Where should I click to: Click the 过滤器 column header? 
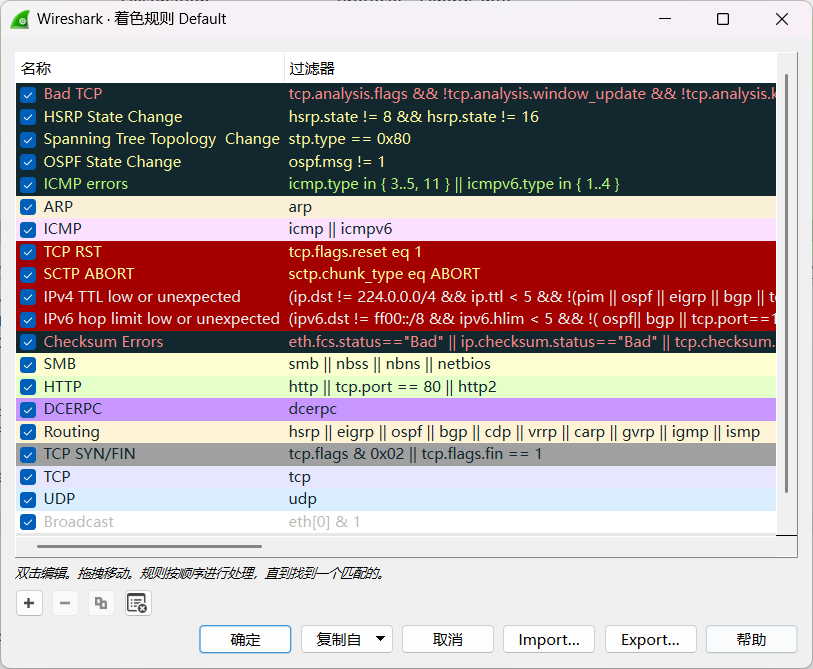click(x=530, y=68)
